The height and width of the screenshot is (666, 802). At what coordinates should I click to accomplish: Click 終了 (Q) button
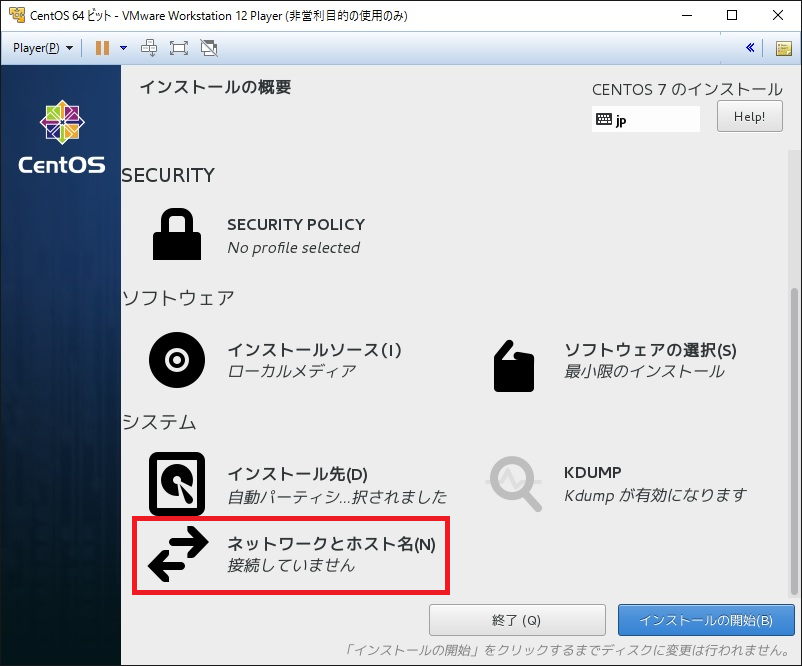[x=517, y=620]
